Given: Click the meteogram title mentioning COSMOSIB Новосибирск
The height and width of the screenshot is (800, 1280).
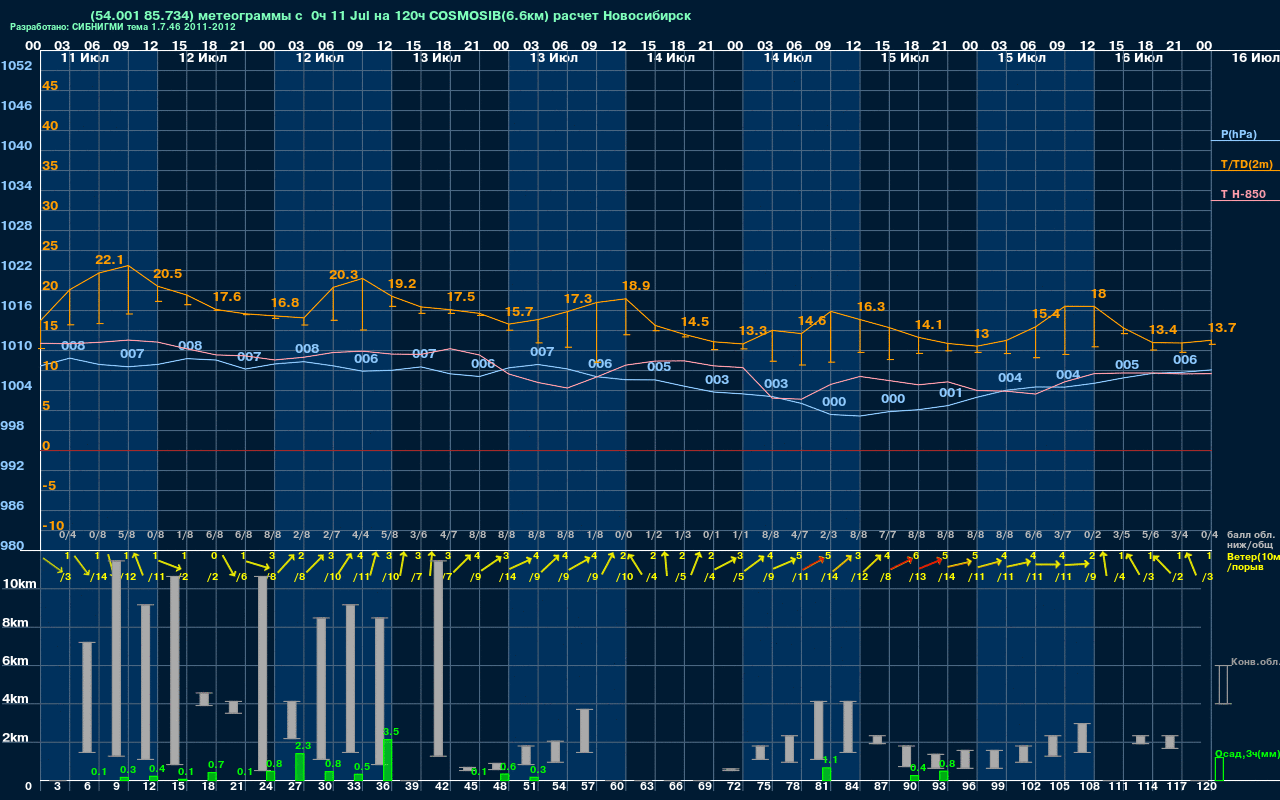Looking at the screenshot, I should 390,16.
